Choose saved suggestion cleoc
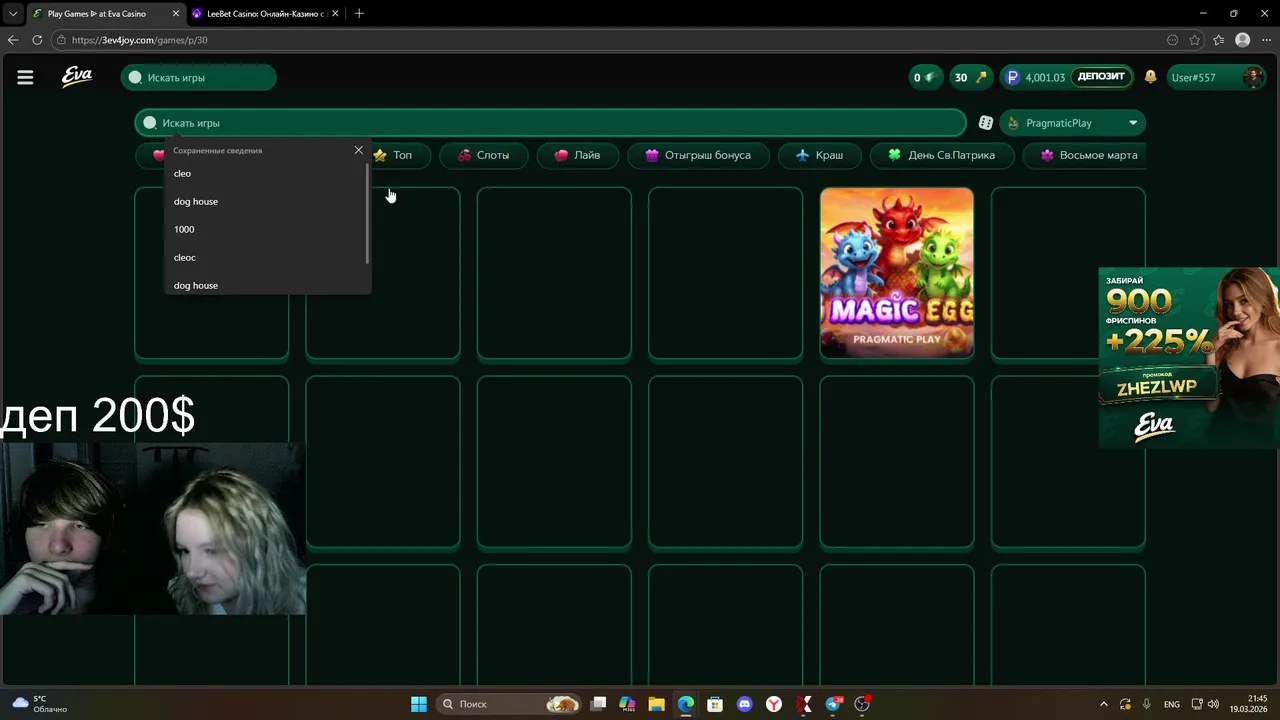The height and width of the screenshot is (720, 1280). (266, 257)
